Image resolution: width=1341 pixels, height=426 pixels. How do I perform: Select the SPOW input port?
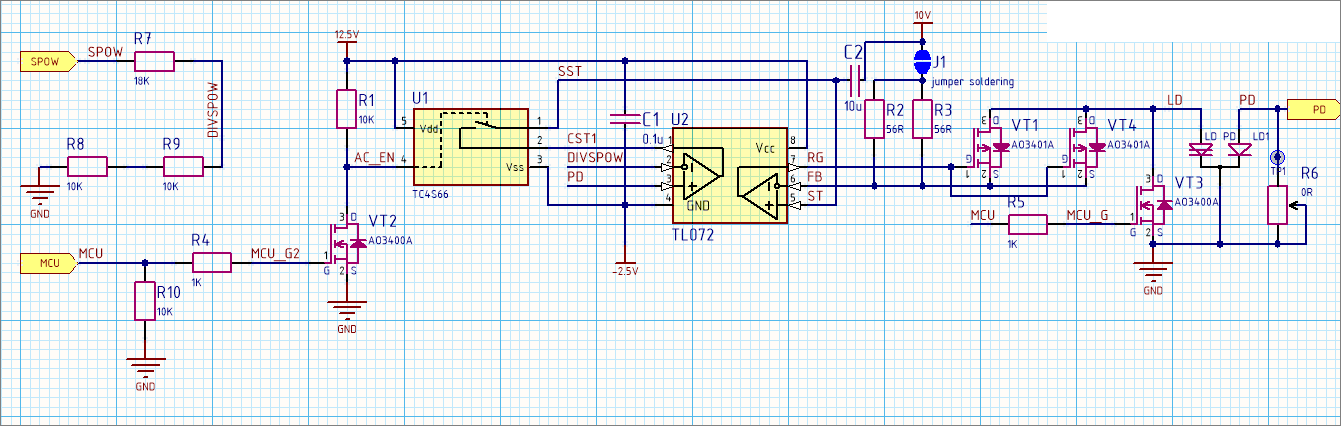point(46,61)
